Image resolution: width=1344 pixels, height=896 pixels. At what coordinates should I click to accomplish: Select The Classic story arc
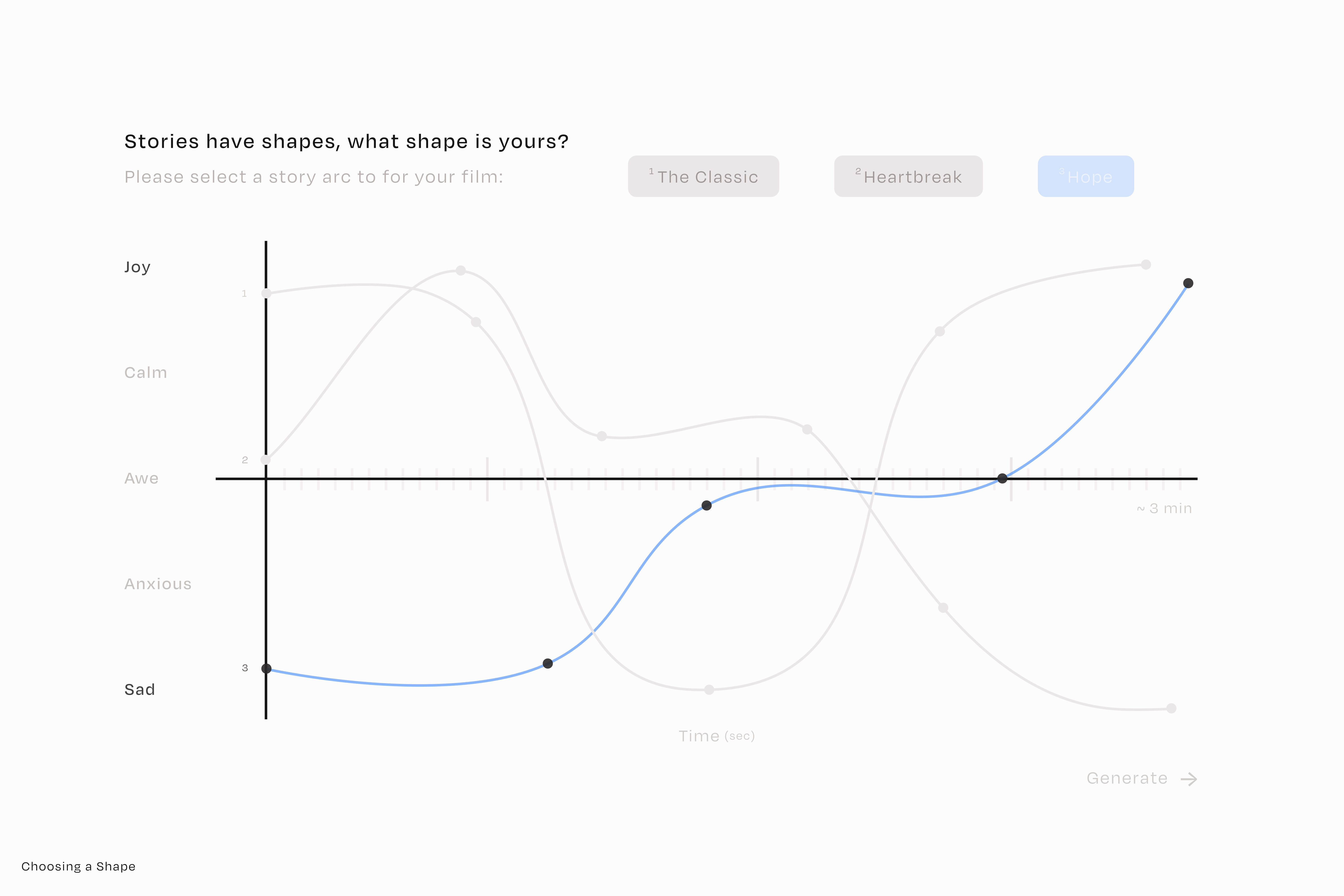coord(703,177)
